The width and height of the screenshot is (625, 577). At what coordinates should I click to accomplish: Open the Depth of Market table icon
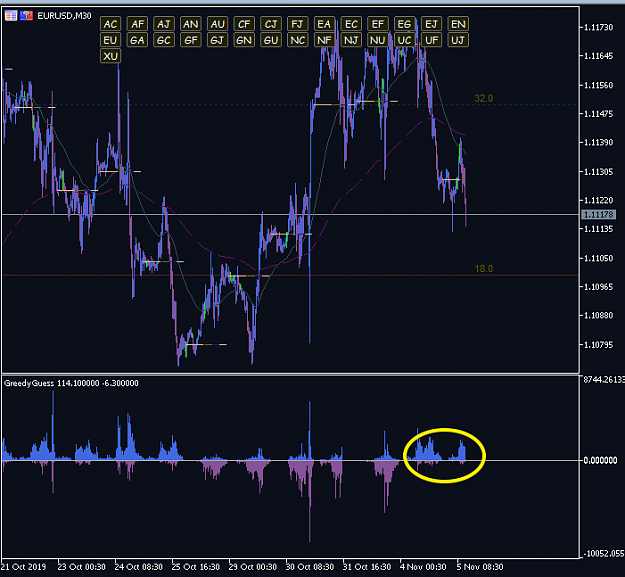pyautogui.click(x=11, y=16)
